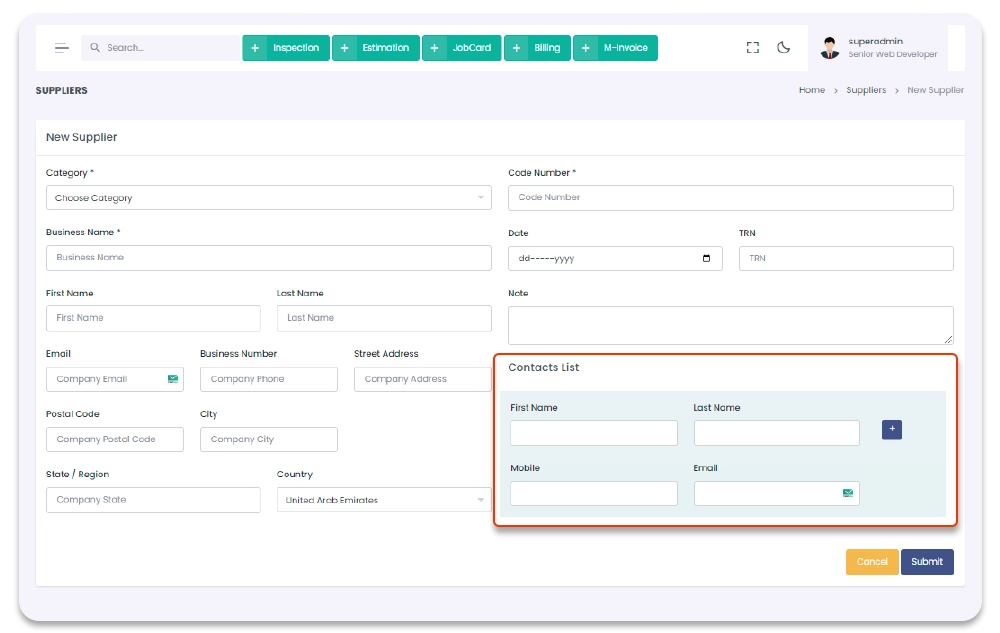The image size is (1000, 633).
Task: Go to Suppliers breadcrumb link
Action: coord(866,90)
